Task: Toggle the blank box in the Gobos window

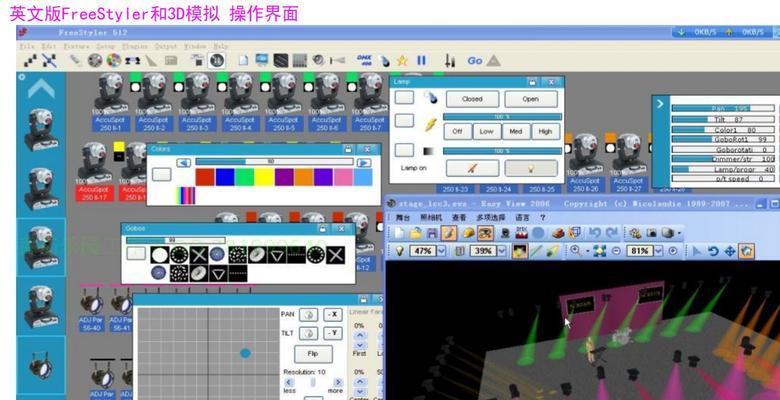Action: pos(136,254)
